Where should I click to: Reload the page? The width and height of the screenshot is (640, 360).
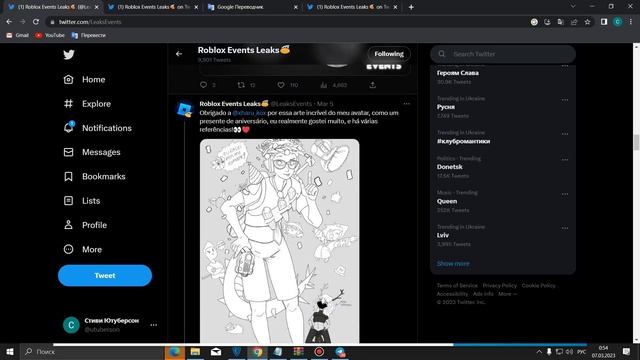[36, 22]
